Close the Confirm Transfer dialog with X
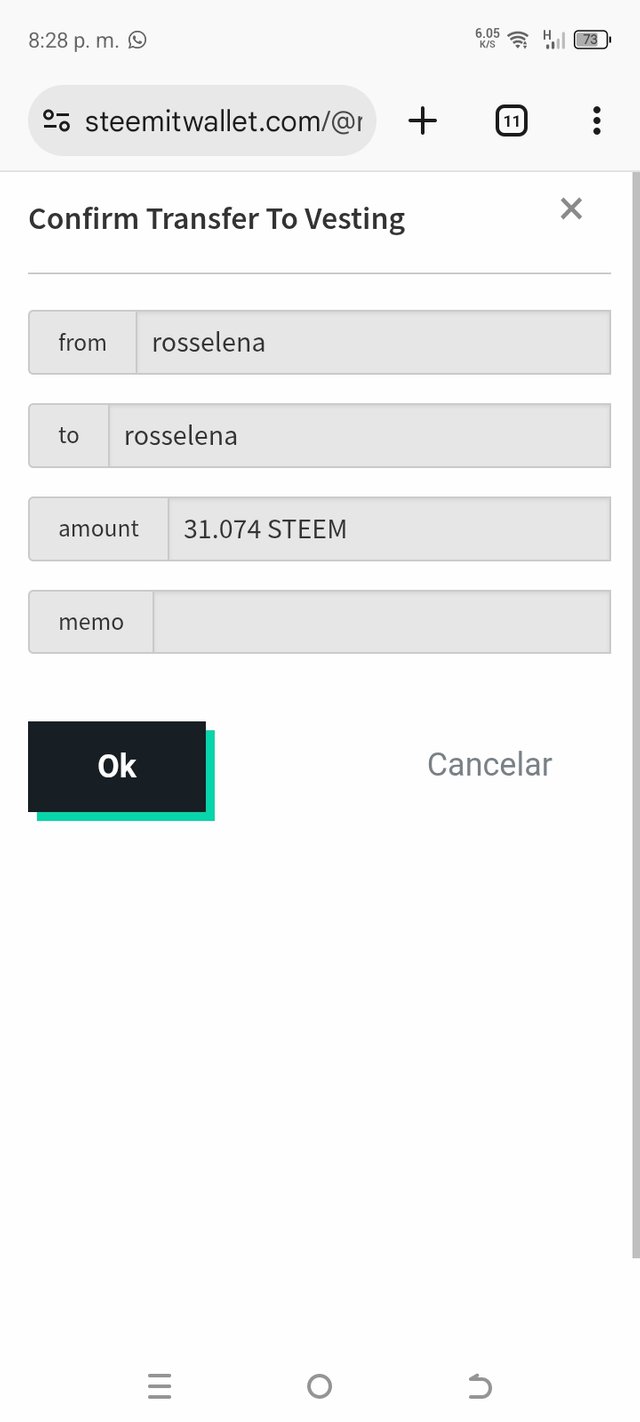The width and height of the screenshot is (640, 1422). click(571, 208)
